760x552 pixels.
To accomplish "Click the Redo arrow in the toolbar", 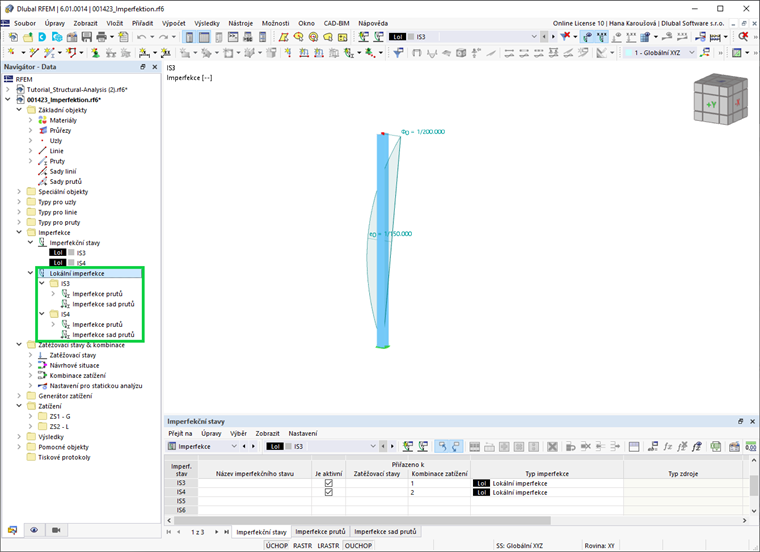I will pyautogui.click(x=163, y=37).
